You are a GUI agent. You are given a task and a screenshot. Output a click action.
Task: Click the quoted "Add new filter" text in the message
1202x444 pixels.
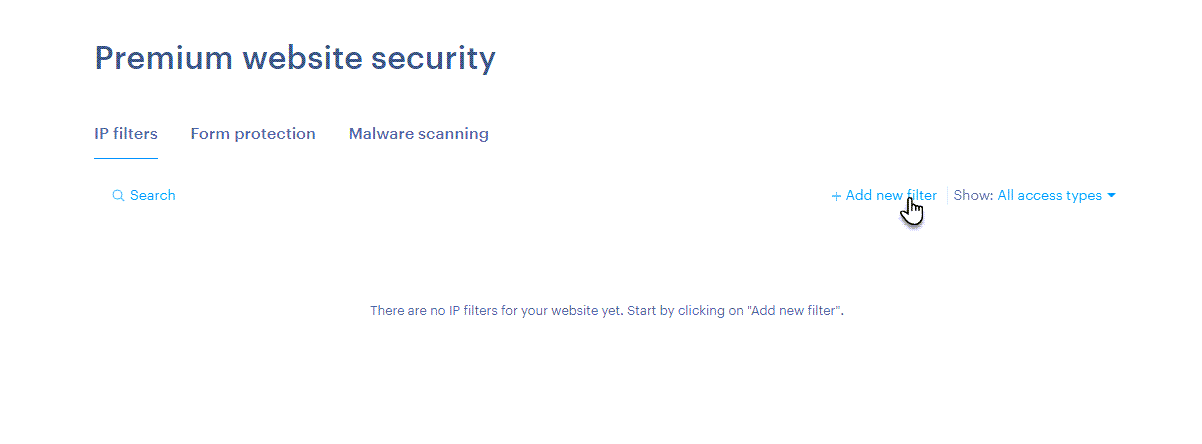795,311
